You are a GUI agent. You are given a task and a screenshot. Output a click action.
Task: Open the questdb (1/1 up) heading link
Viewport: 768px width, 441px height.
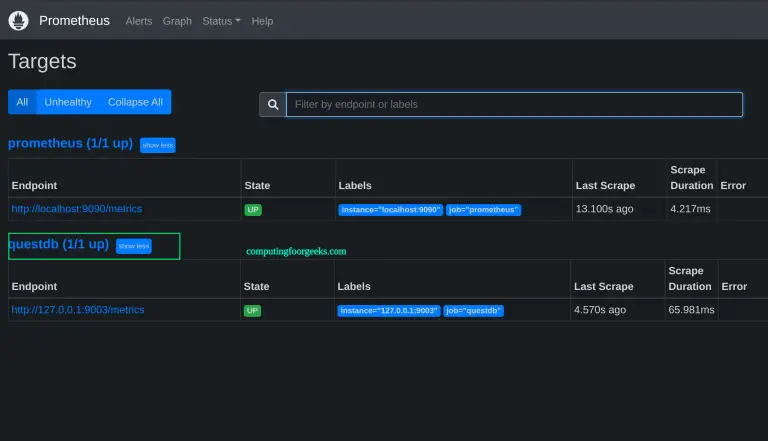tap(58, 244)
